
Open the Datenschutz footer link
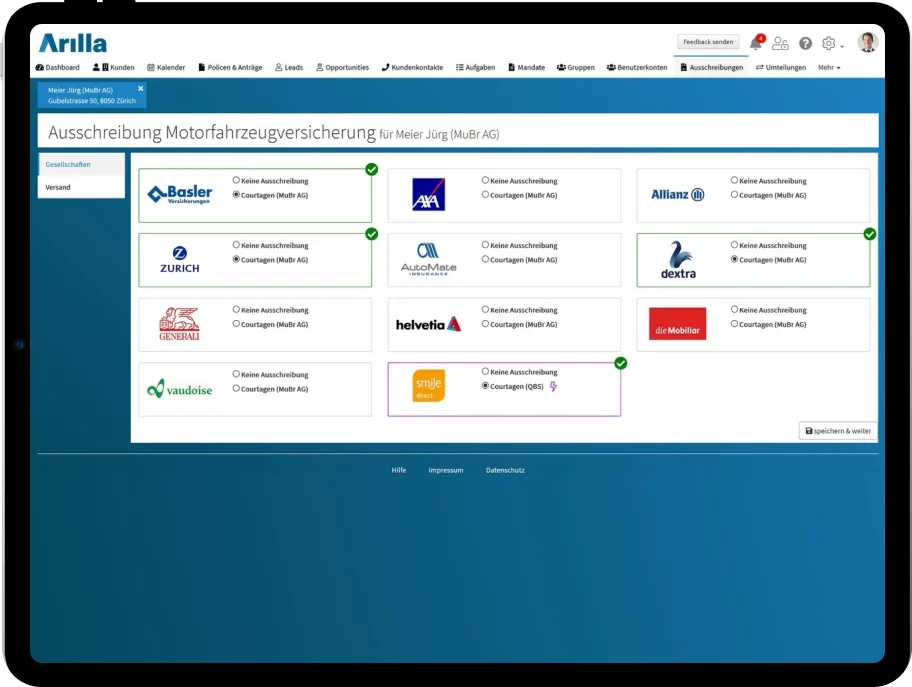point(505,470)
